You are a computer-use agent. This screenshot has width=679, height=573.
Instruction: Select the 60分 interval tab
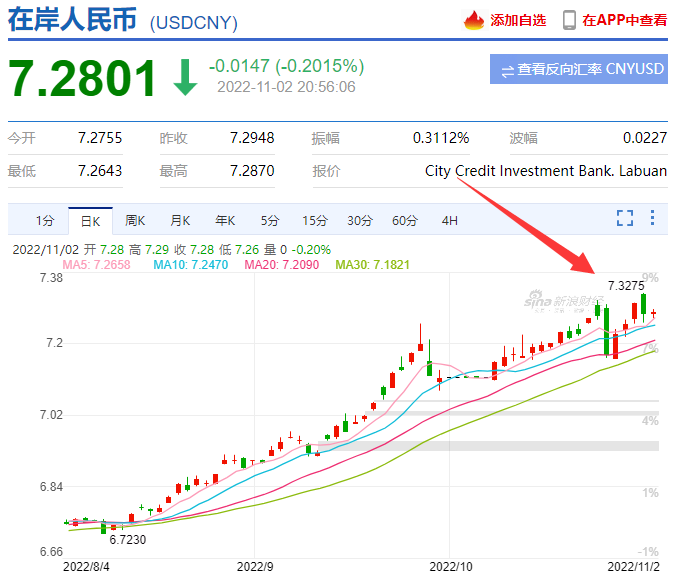[x=405, y=220]
